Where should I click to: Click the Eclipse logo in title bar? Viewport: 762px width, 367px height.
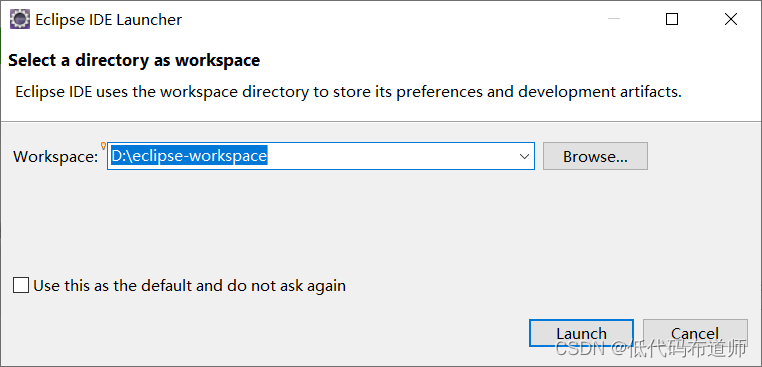pyautogui.click(x=20, y=19)
